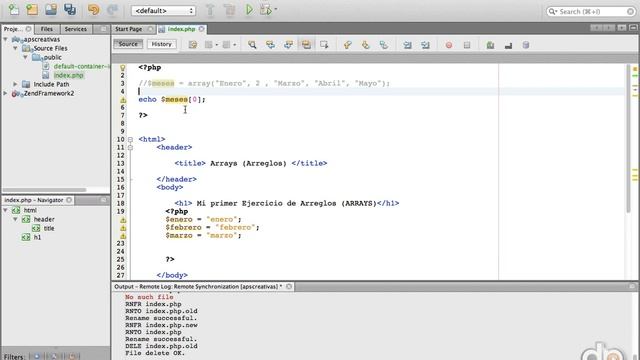This screenshot has height=360, width=640.
Task: Click the Find Previous Occurrence icon
Action: pos(270,45)
